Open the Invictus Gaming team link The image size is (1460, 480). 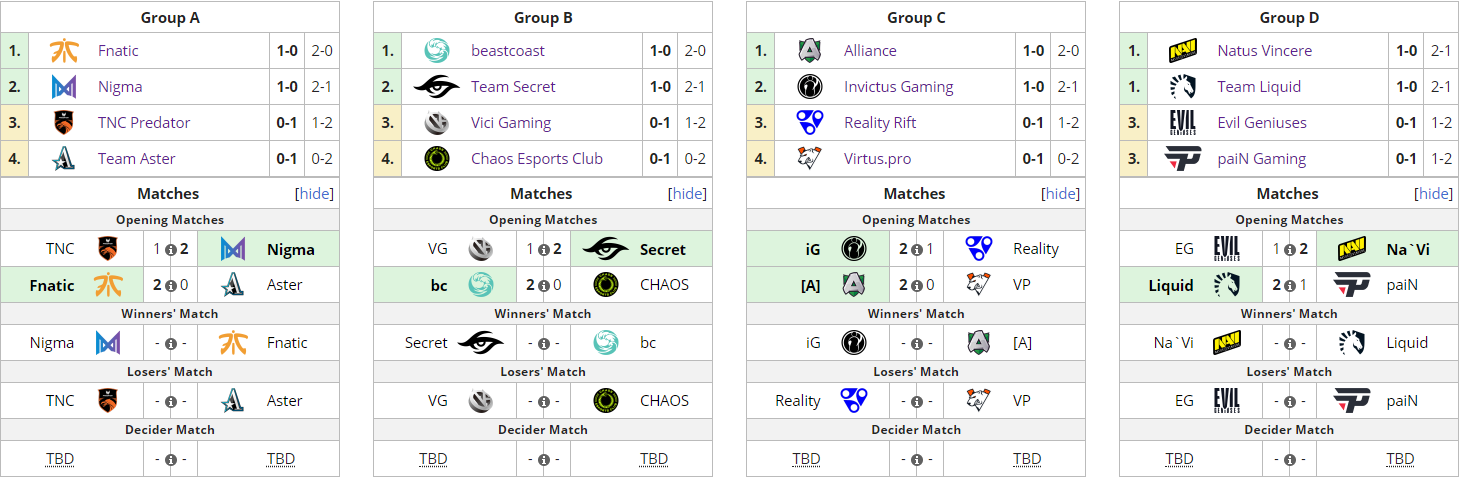pyautogui.click(x=899, y=87)
